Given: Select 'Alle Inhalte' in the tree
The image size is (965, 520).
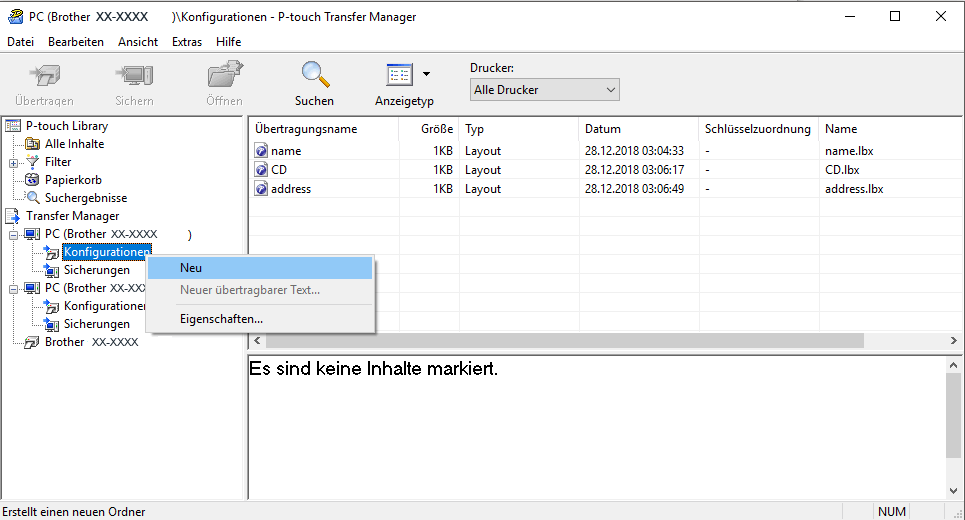Looking at the screenshot, I should point(74,144).
